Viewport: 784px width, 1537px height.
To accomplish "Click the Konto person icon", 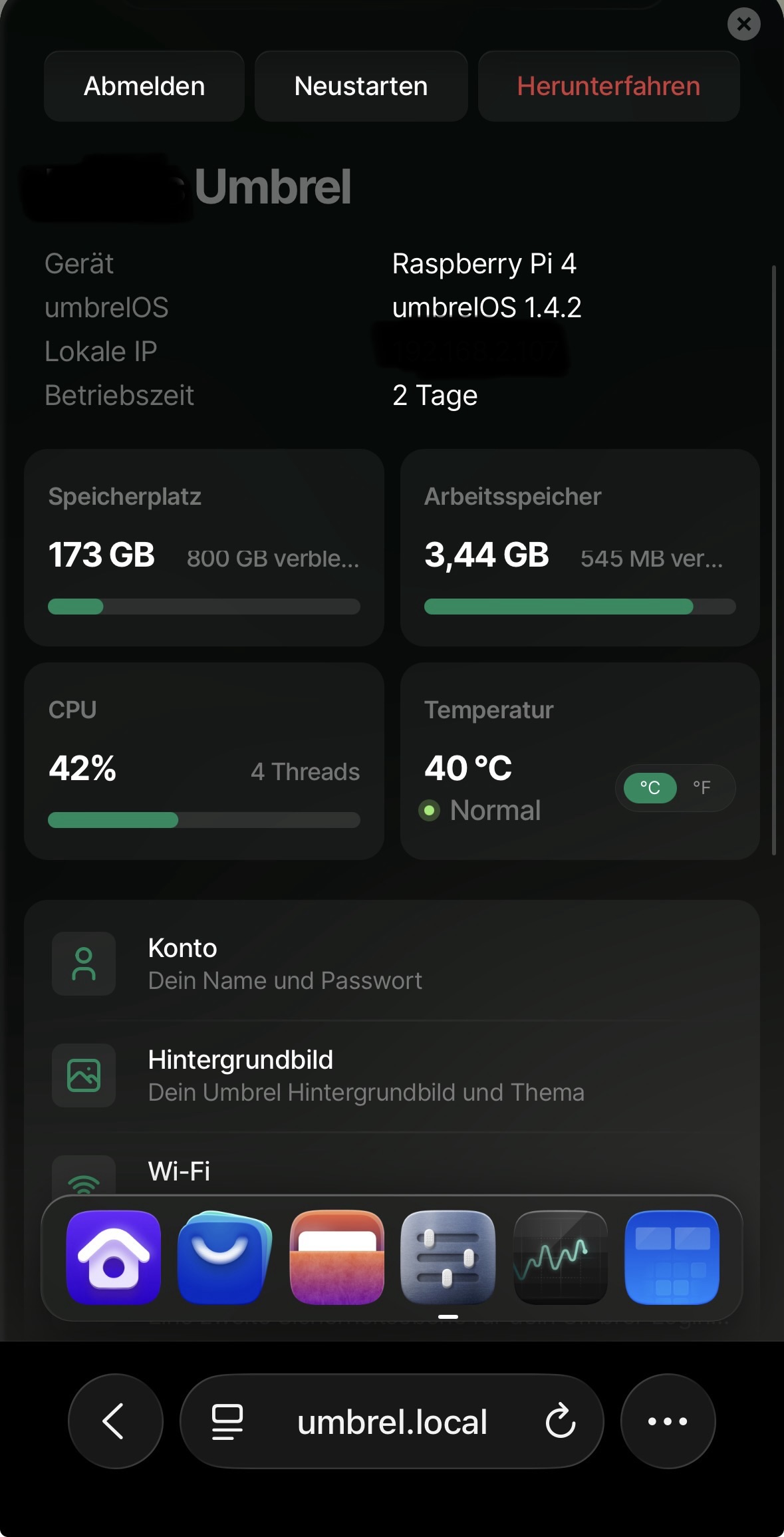I will [x=84, y=964].
